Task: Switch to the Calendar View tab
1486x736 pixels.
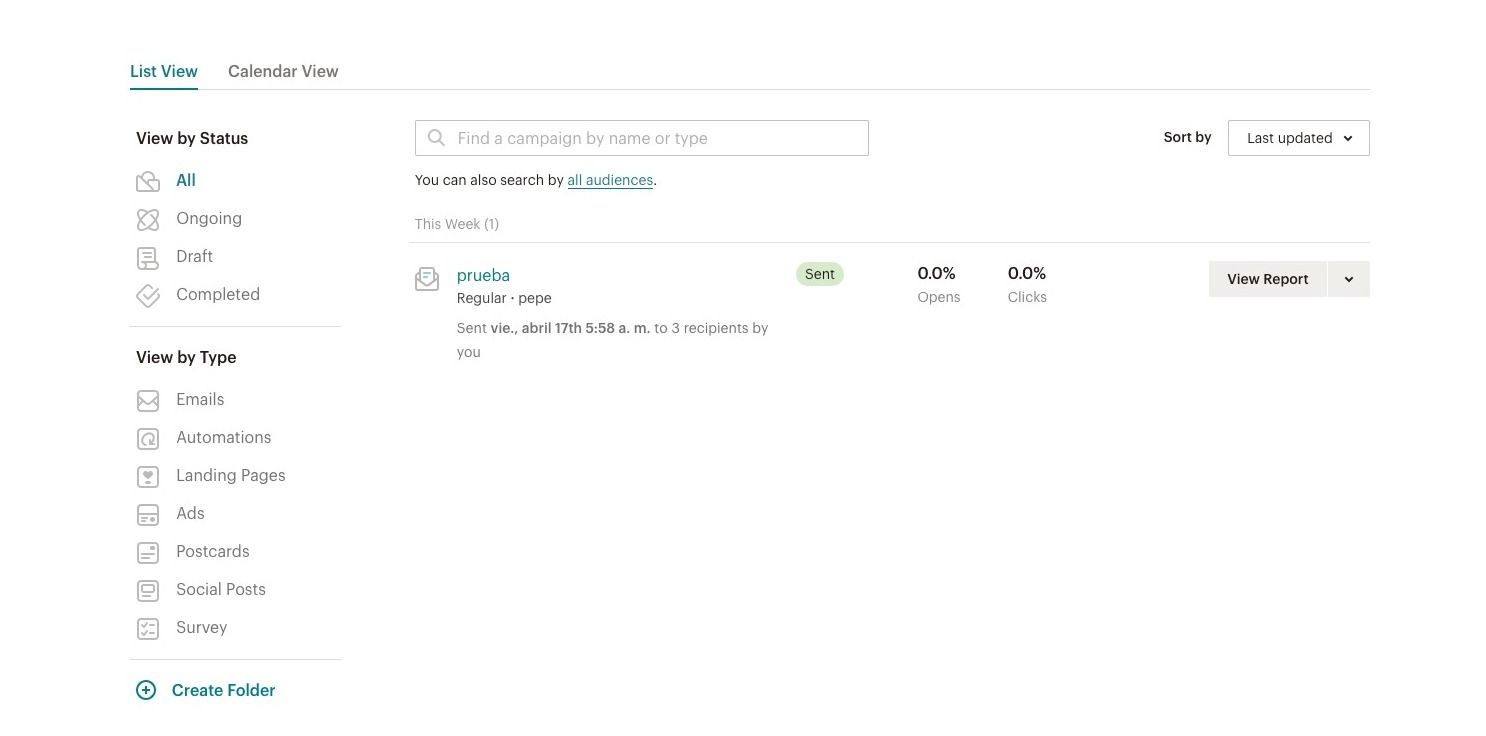Action: 283,71
